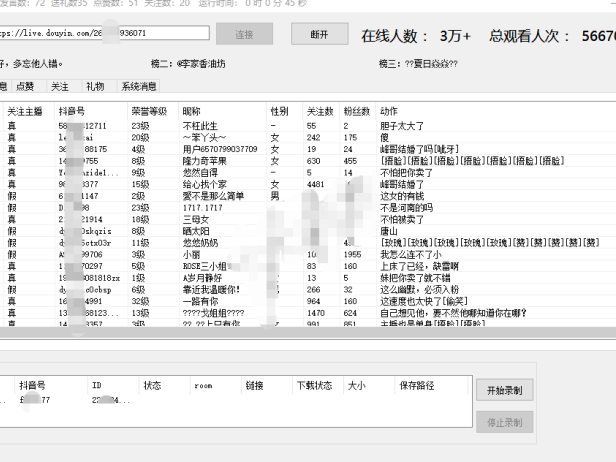Click the comment 这女的有钱

click(402, 196)
